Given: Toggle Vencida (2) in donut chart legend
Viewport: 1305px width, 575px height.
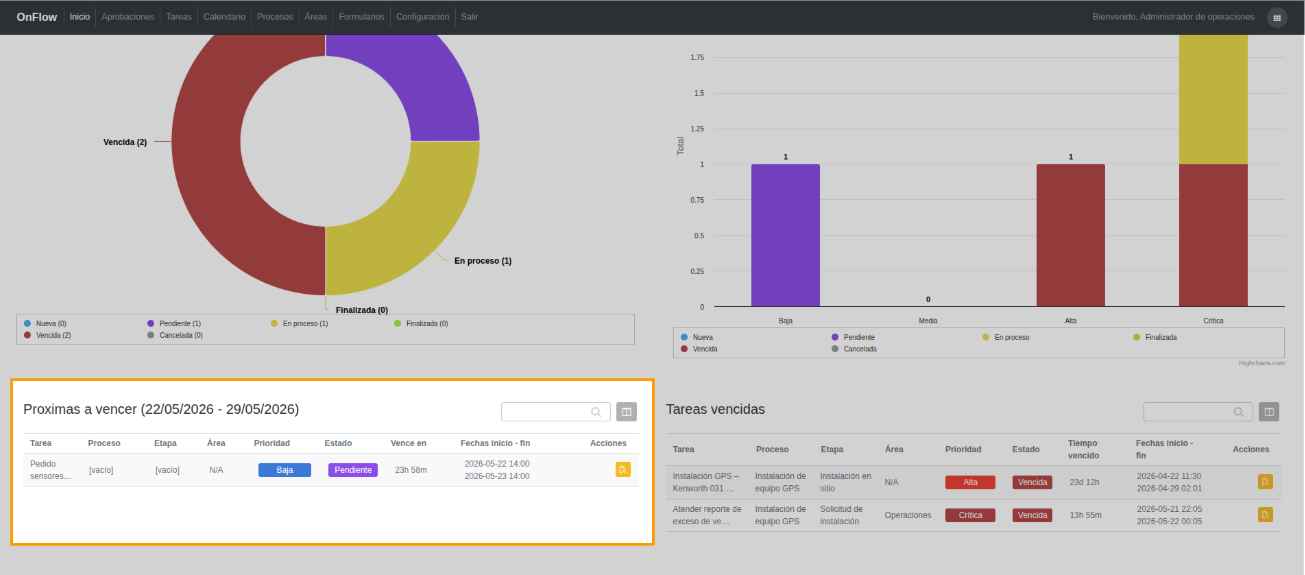Looking at the screenshot, I should click(47, 335).
